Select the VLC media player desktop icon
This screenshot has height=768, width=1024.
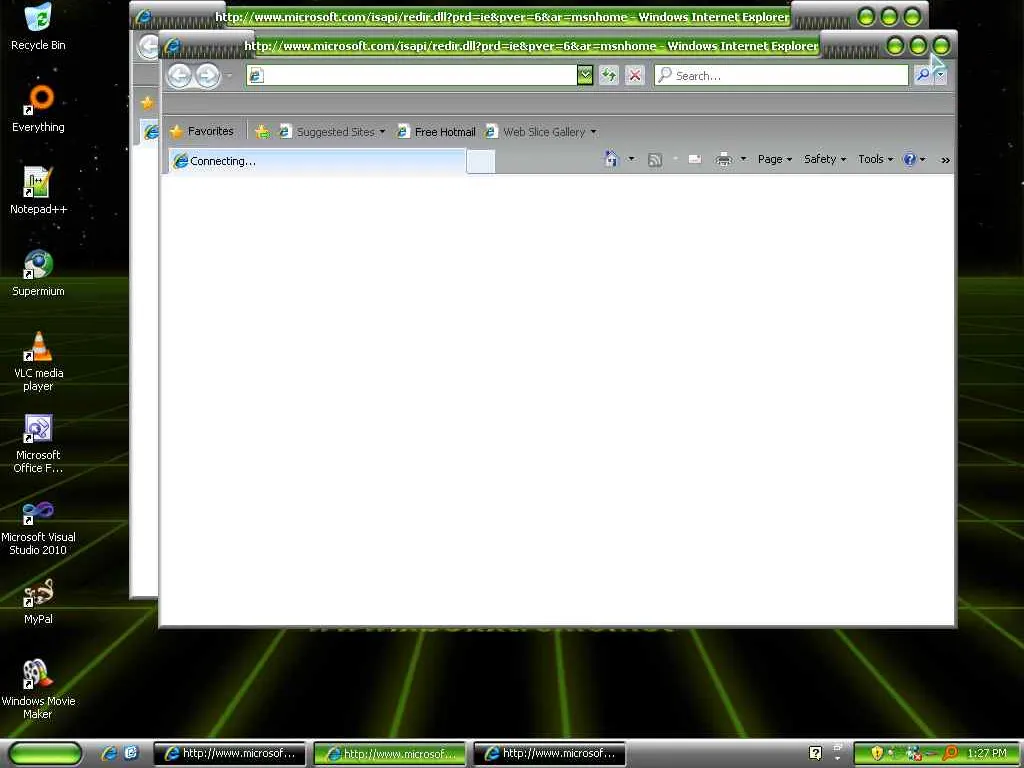[38, 361]
